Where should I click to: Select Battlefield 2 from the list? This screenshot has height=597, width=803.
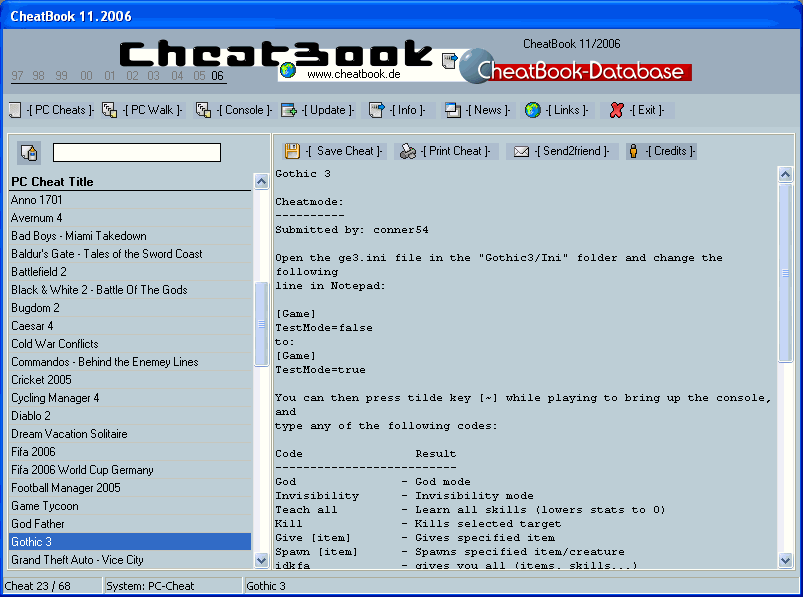tap(130, 272)
